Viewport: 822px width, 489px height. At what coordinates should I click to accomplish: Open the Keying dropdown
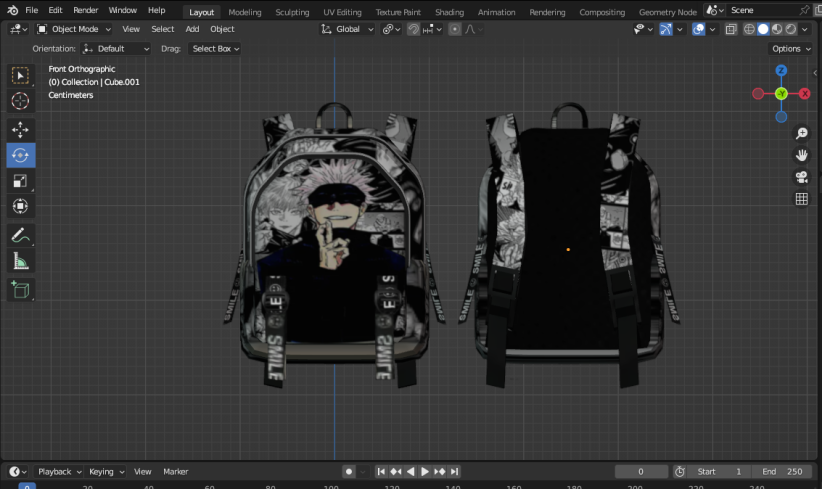coord(106,472)
